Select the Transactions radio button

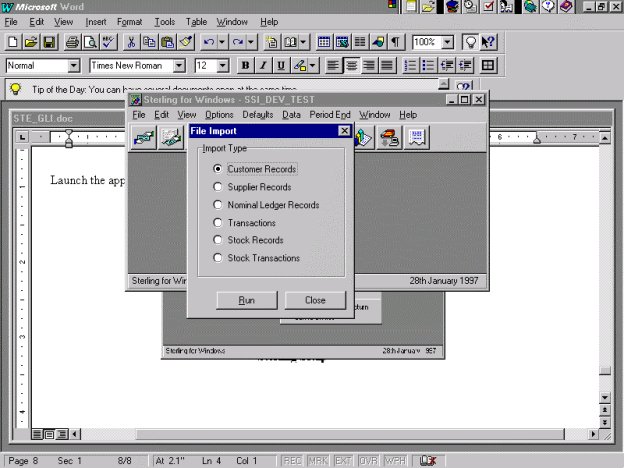[x=217, y=222]
